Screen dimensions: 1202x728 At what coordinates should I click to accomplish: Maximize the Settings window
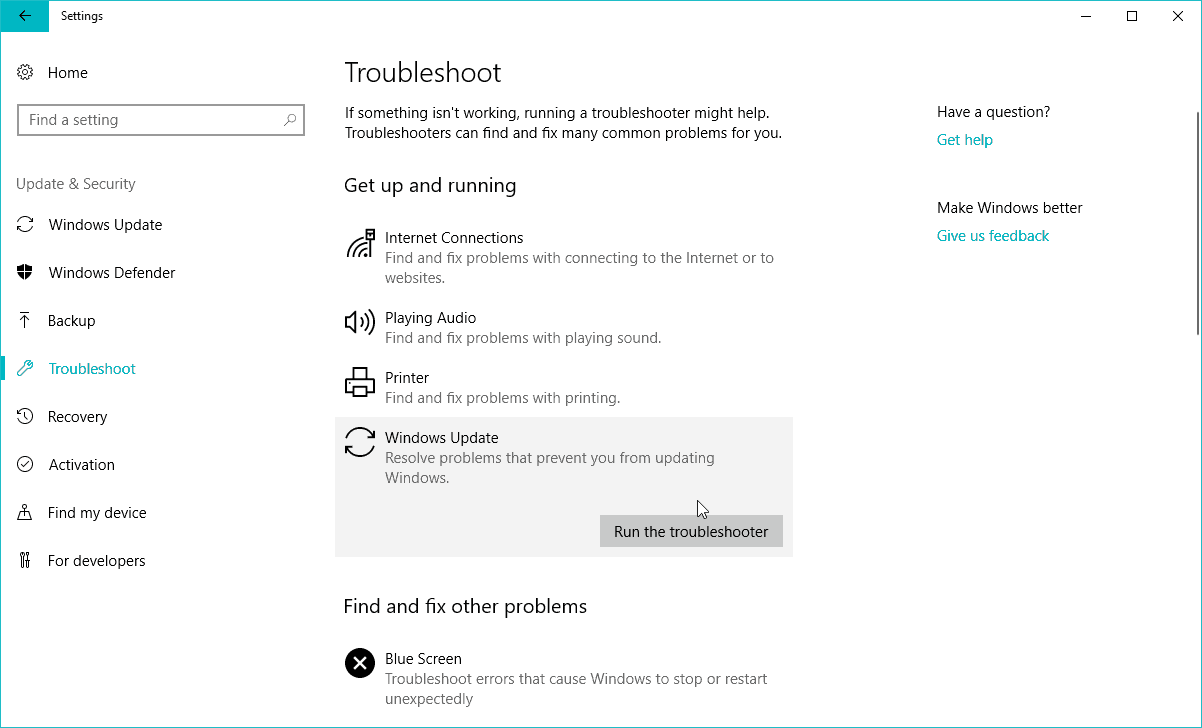(1132, 16)
